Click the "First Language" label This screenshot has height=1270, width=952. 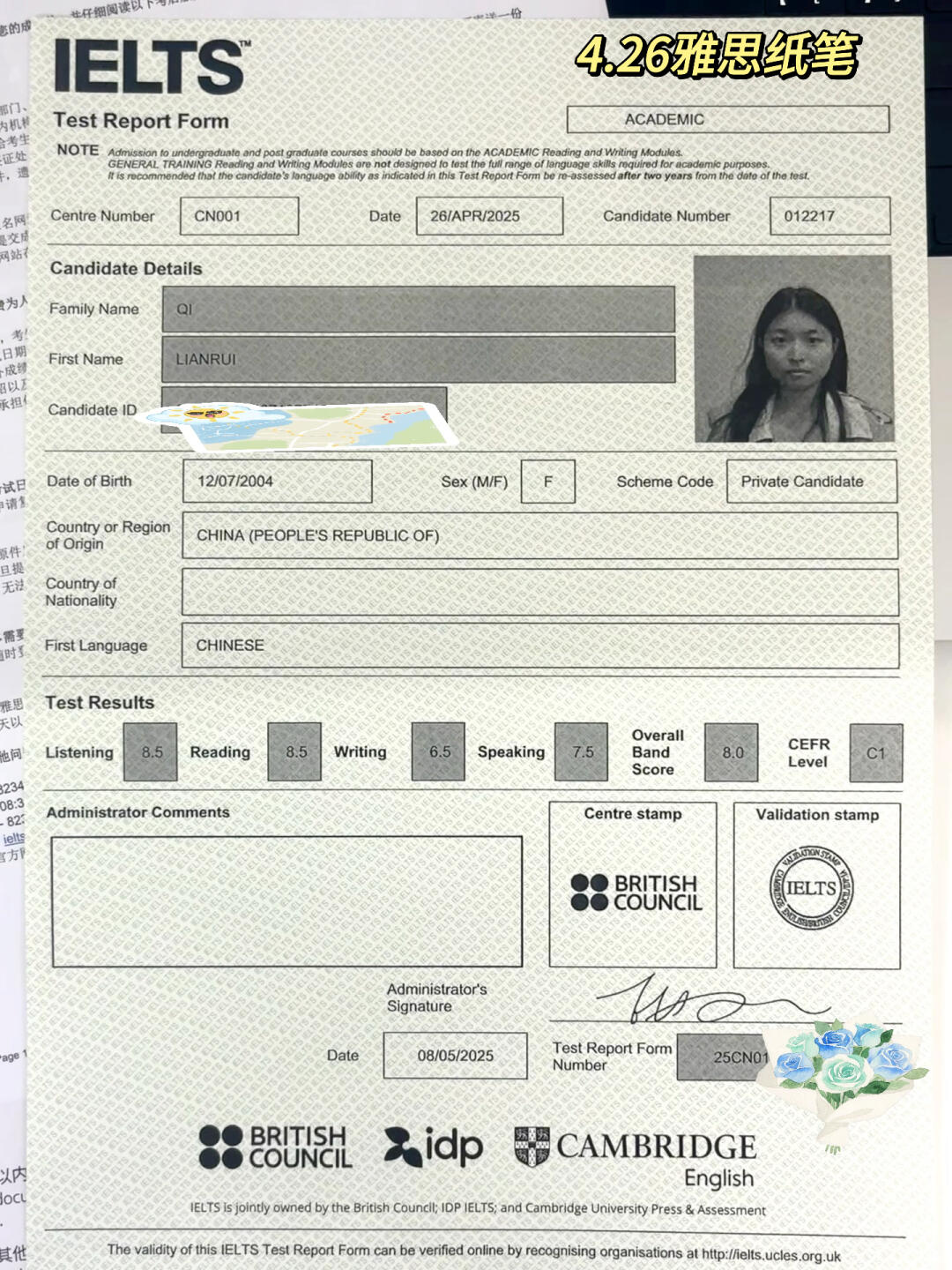tap(96, 646)
